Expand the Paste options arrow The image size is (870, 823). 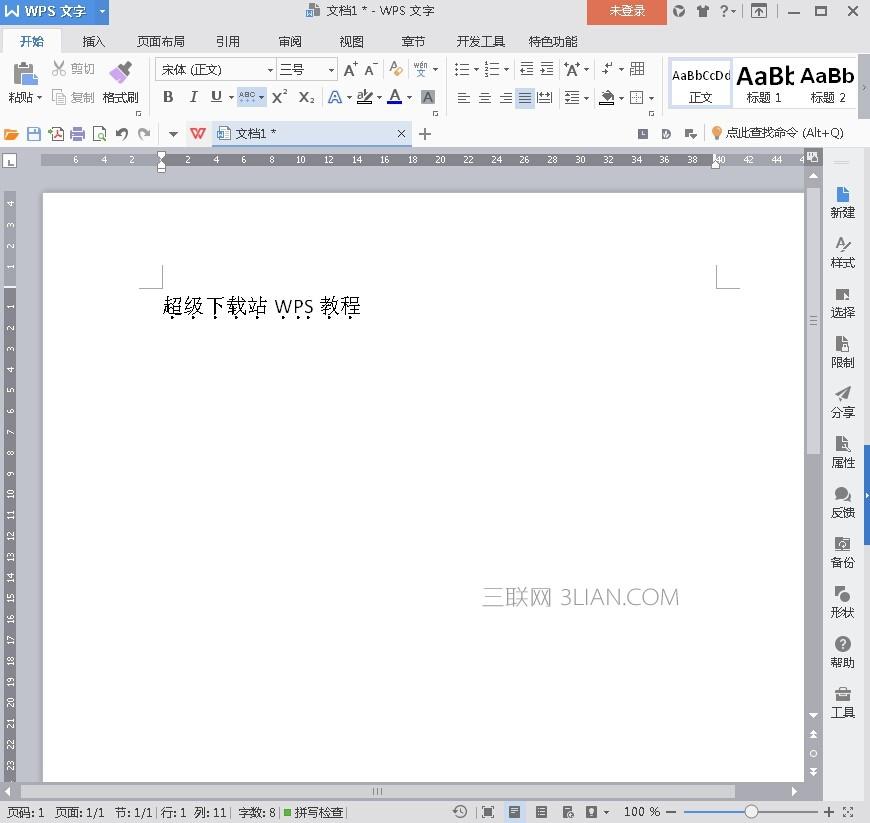pos(40,98)
